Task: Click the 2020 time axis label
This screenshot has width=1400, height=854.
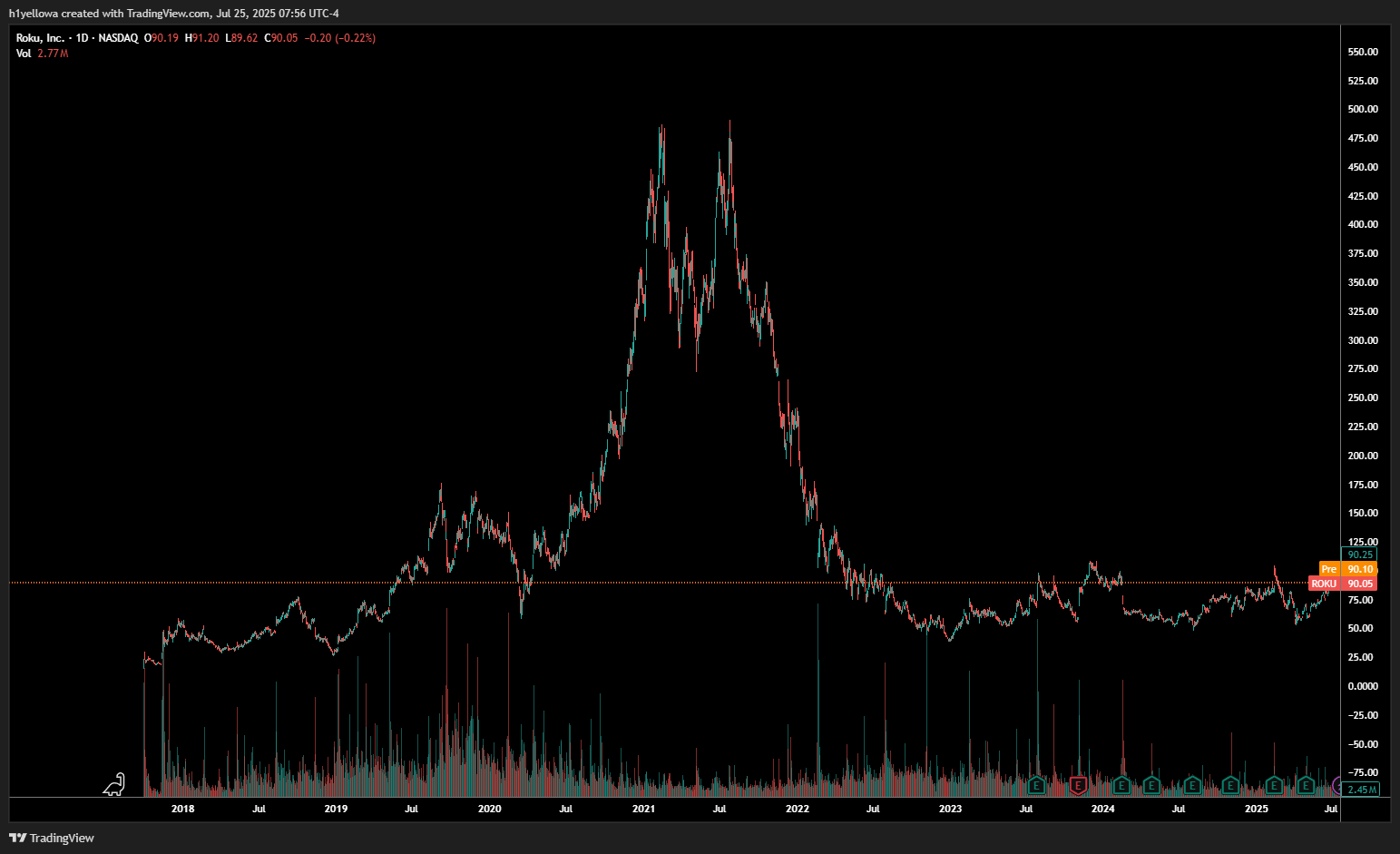Action: coord(489,809)
